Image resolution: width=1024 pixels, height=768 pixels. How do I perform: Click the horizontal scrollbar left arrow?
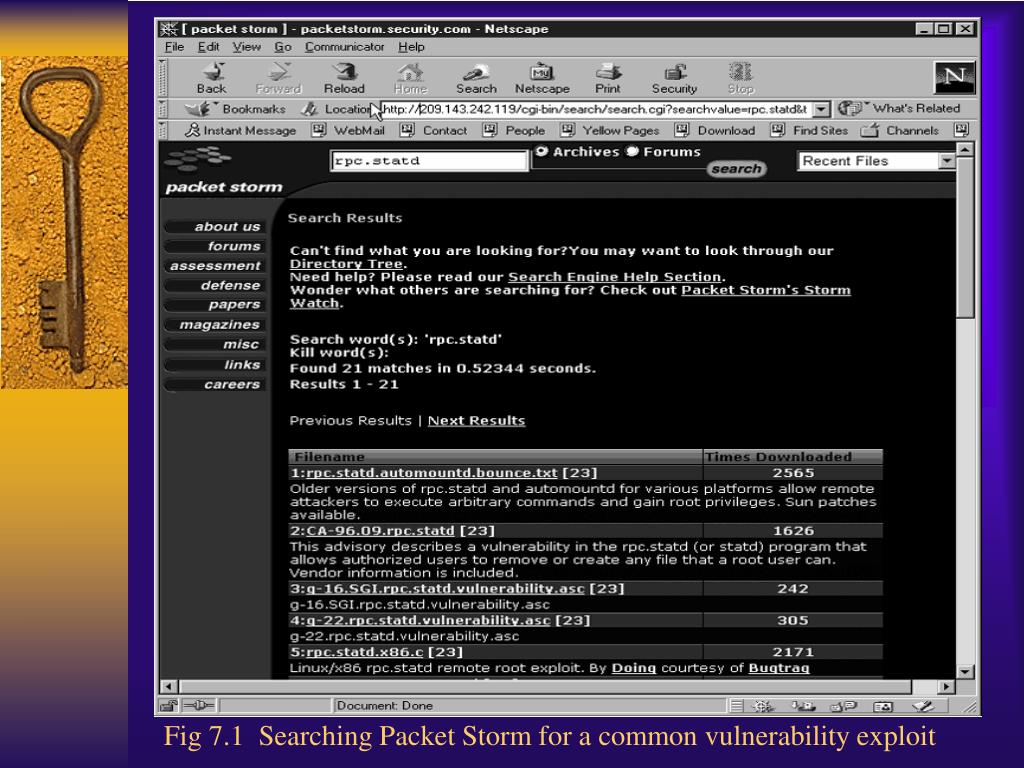click(169, 687)
